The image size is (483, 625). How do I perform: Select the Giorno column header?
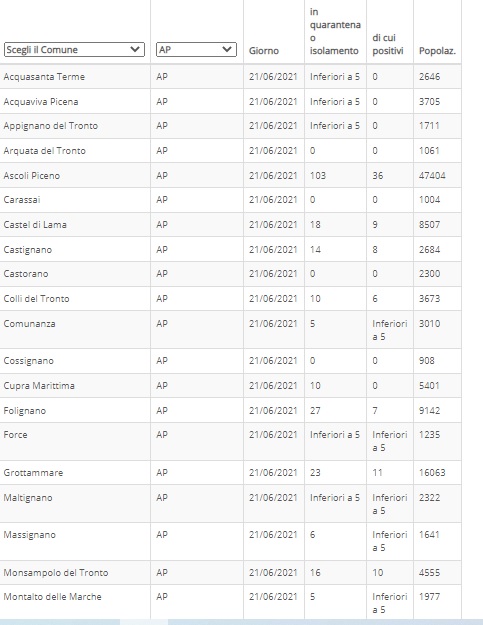[x=264, y=51]
